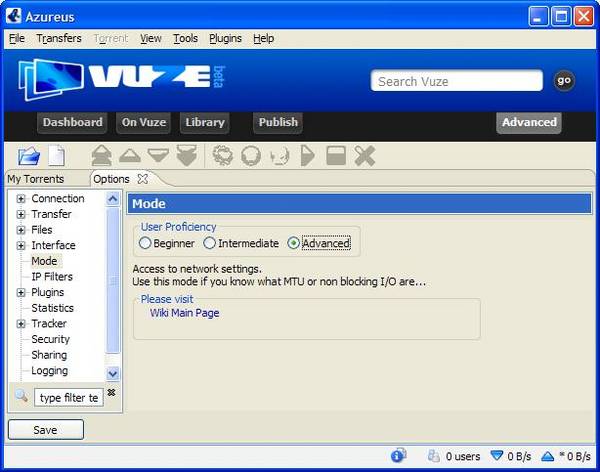Open the Library section

point(205,122)
